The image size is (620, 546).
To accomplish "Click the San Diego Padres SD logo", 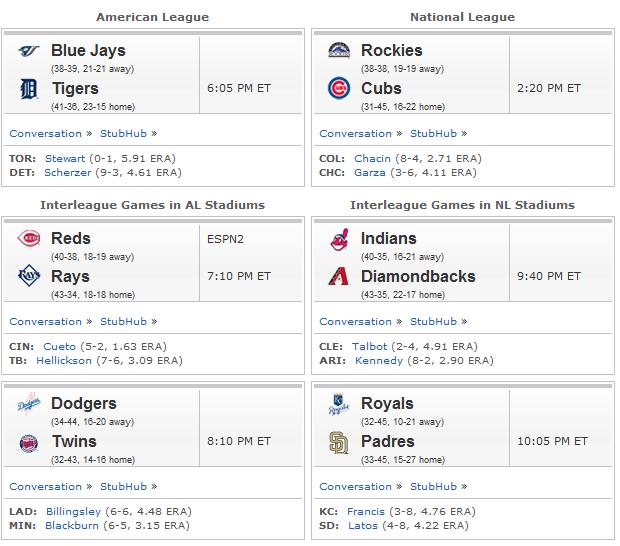I will pyautogui.click(x=339, y=442).
